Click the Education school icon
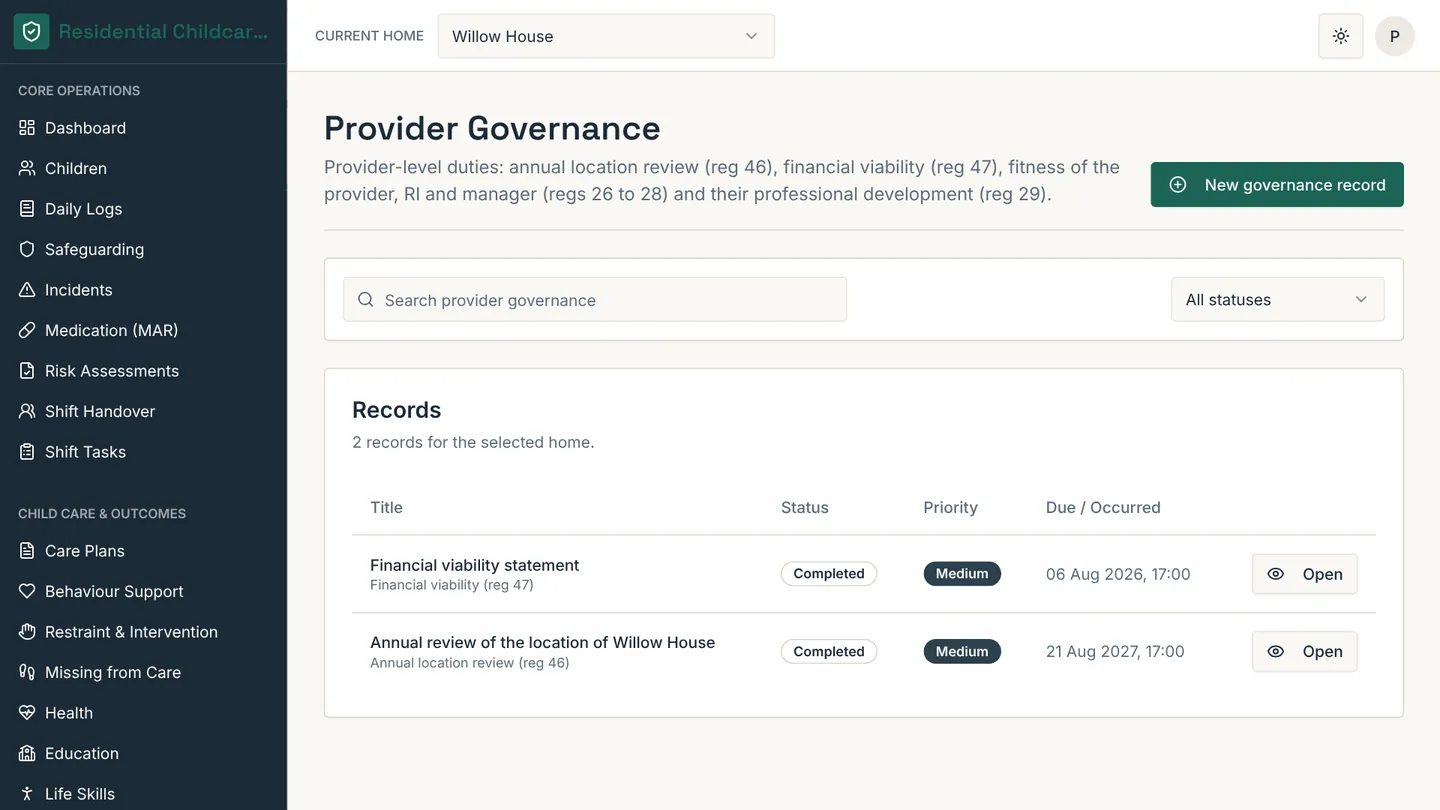Screen dimensions: 1440x810 27,753
